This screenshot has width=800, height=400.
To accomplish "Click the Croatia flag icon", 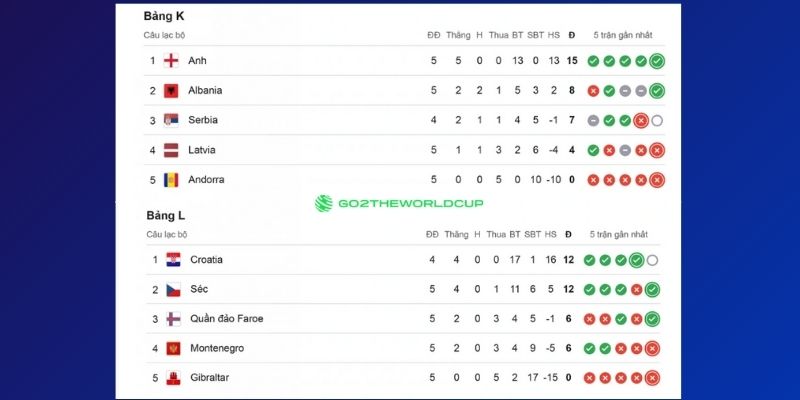I will 173,260.
